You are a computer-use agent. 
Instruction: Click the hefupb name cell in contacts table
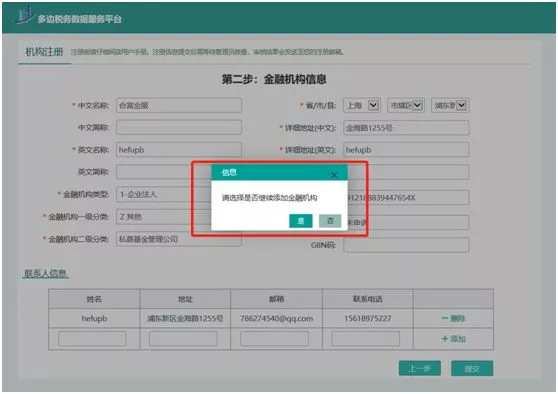tap(94, 318)
